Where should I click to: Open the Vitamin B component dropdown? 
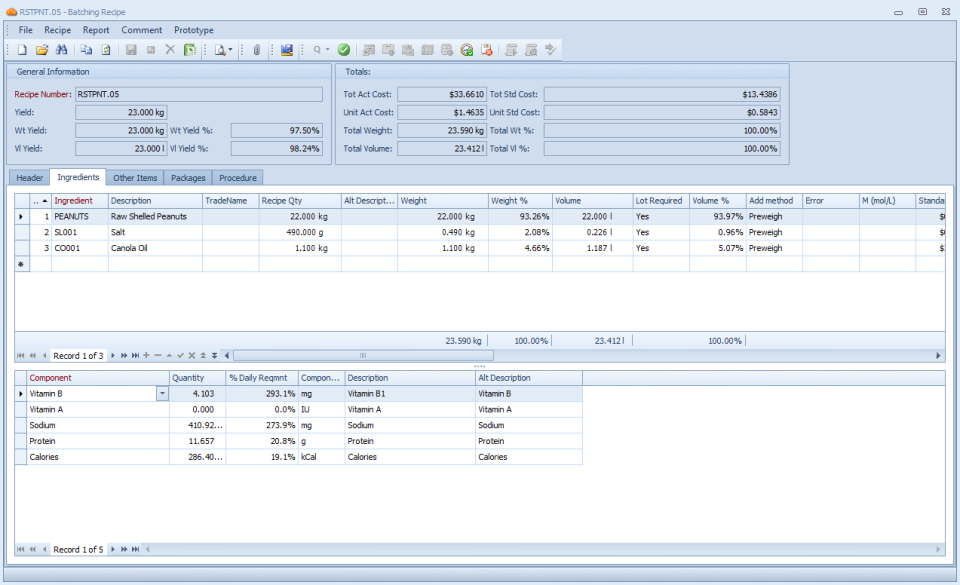click(x=162, y=394)
